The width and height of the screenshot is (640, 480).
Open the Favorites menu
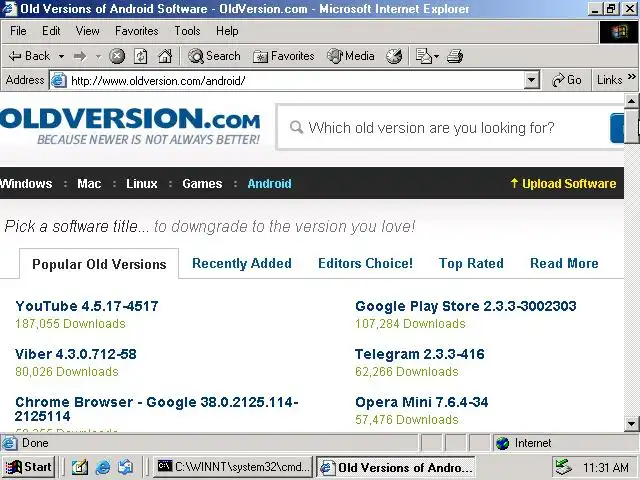[136, 31]
